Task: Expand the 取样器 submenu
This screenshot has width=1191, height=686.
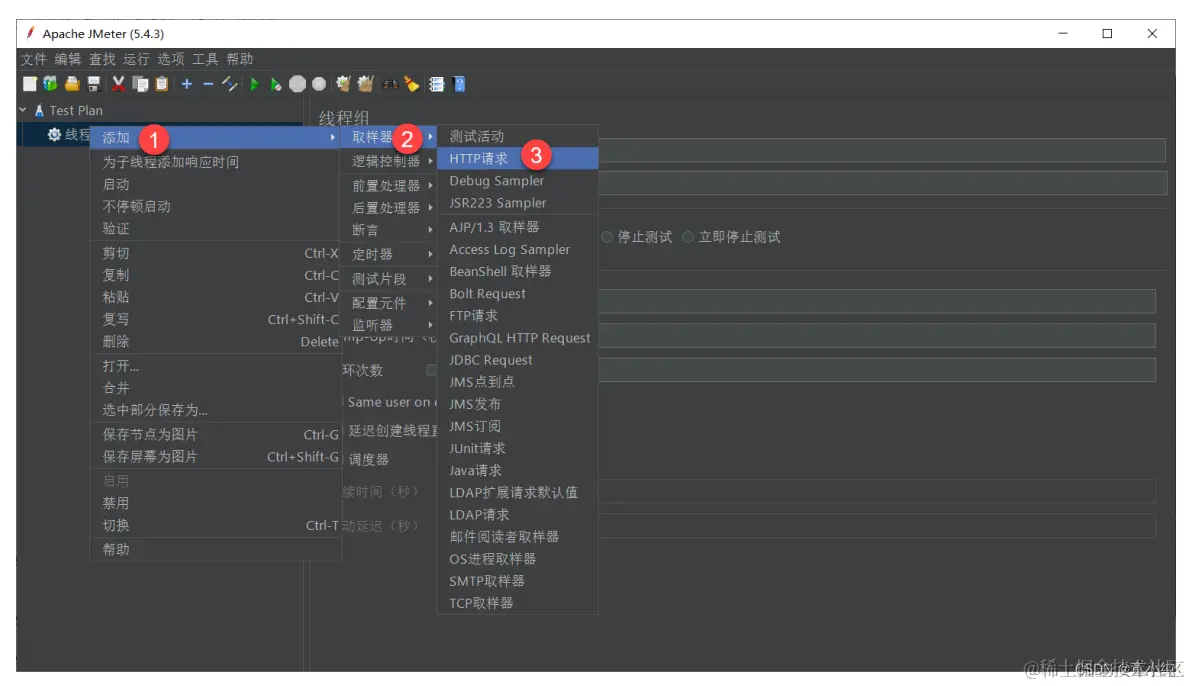Action: (x=390, y=137)
